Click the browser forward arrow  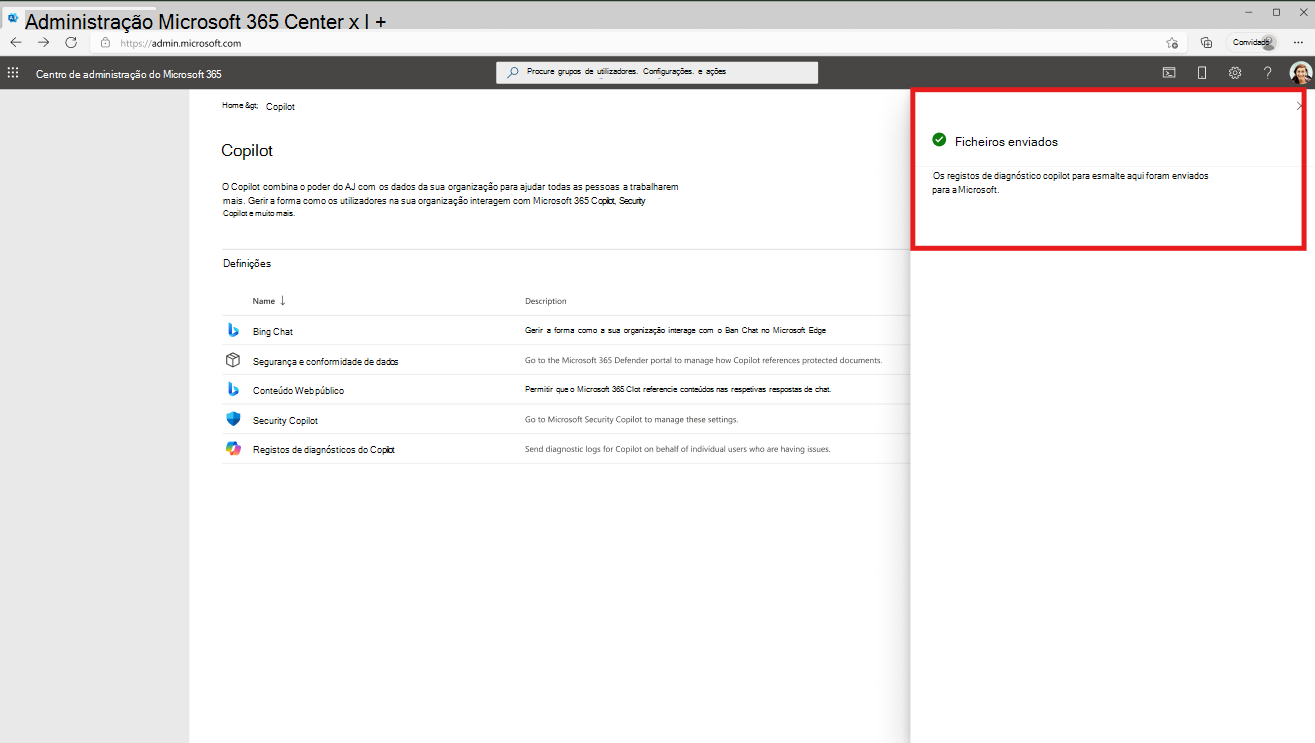coord(43,42)
